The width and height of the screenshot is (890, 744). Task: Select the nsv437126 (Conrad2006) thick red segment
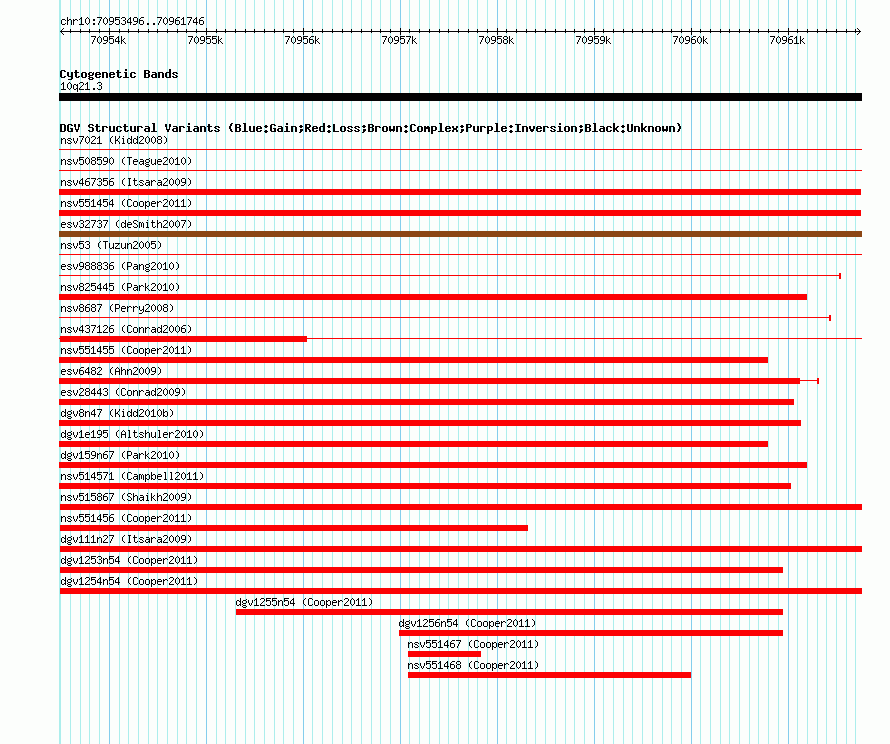[183, 339]
